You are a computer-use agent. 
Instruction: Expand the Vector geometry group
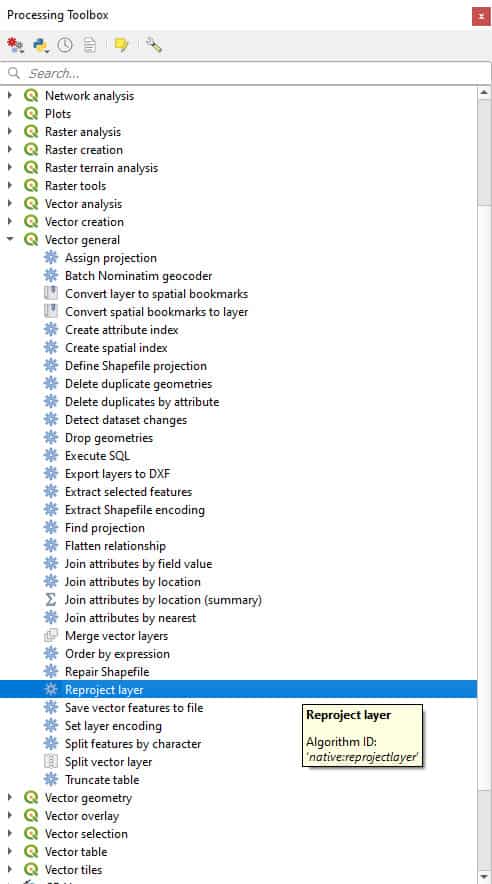point(10,798)
